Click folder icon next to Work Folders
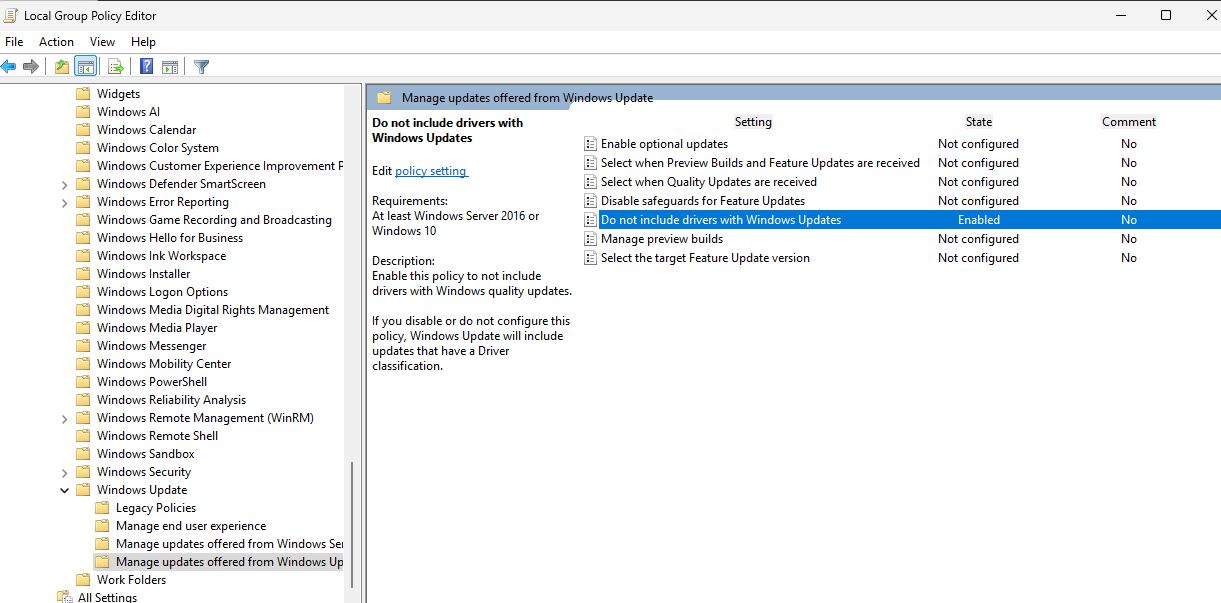The width and height of the screenshot is (1221, 603). (83, 580)
